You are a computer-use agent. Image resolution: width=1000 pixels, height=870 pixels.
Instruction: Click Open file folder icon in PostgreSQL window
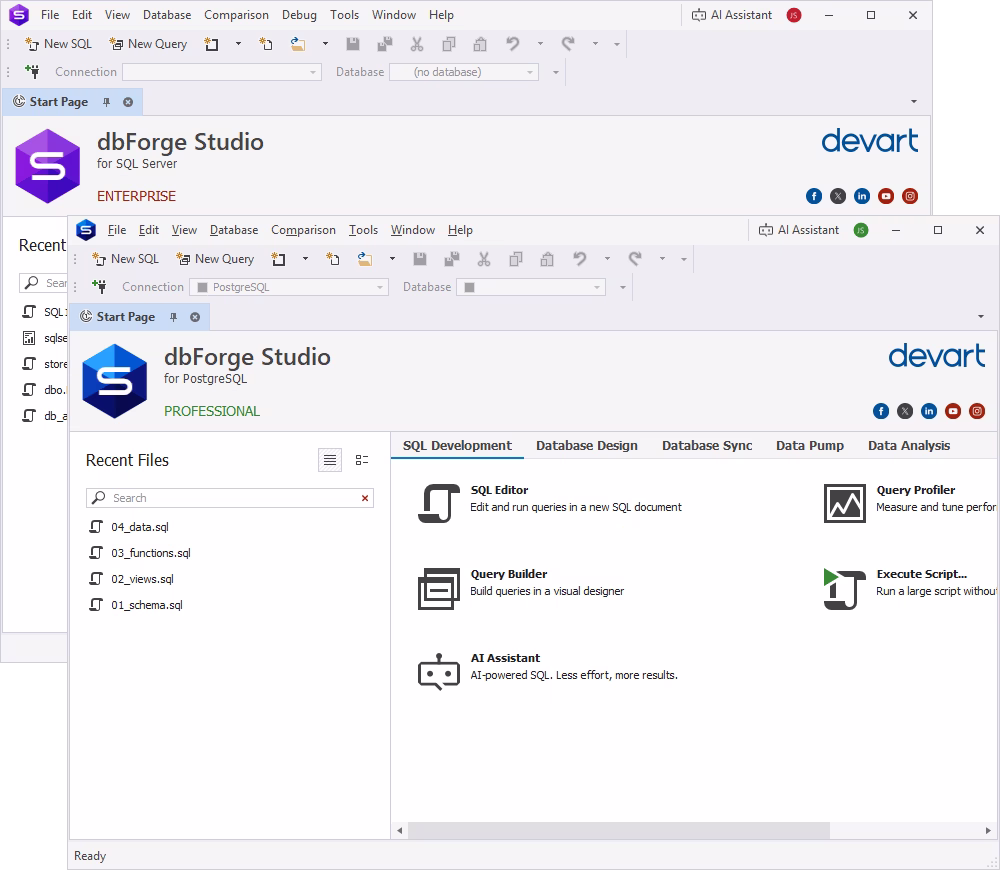coord(365,259)
